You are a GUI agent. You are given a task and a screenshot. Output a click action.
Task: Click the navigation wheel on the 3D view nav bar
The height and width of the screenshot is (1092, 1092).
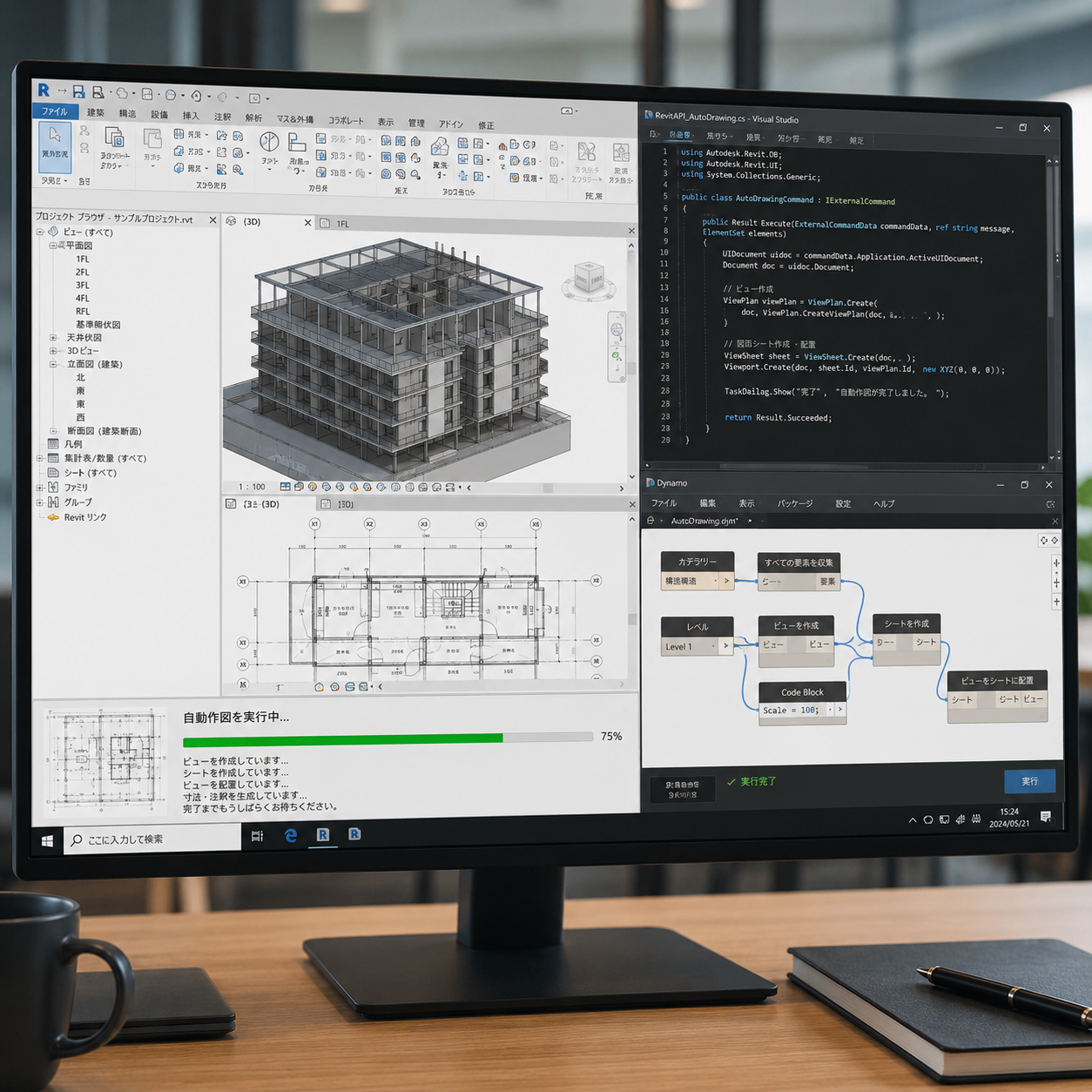(x=617, y=330)
